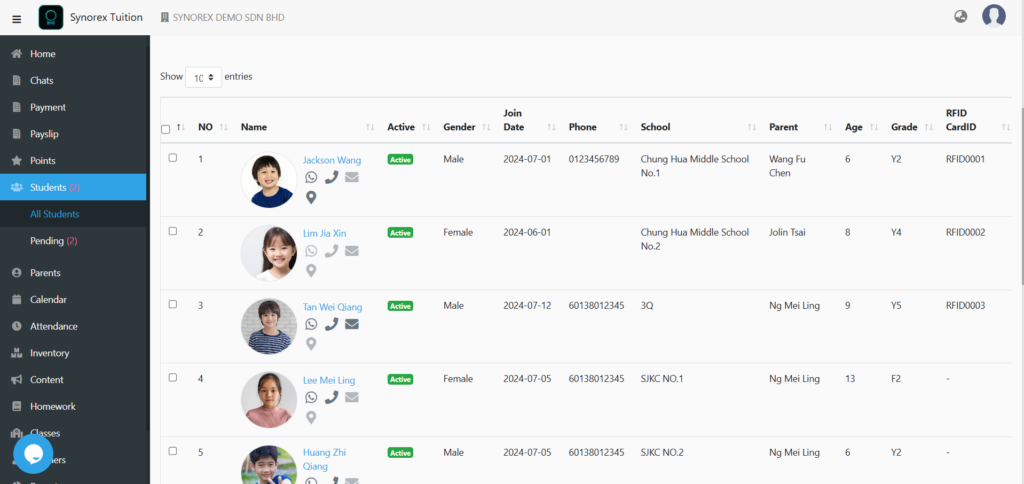The image size is (1024, 484).
Task: Open the live chat bubble widget
Action: point(33,453)
